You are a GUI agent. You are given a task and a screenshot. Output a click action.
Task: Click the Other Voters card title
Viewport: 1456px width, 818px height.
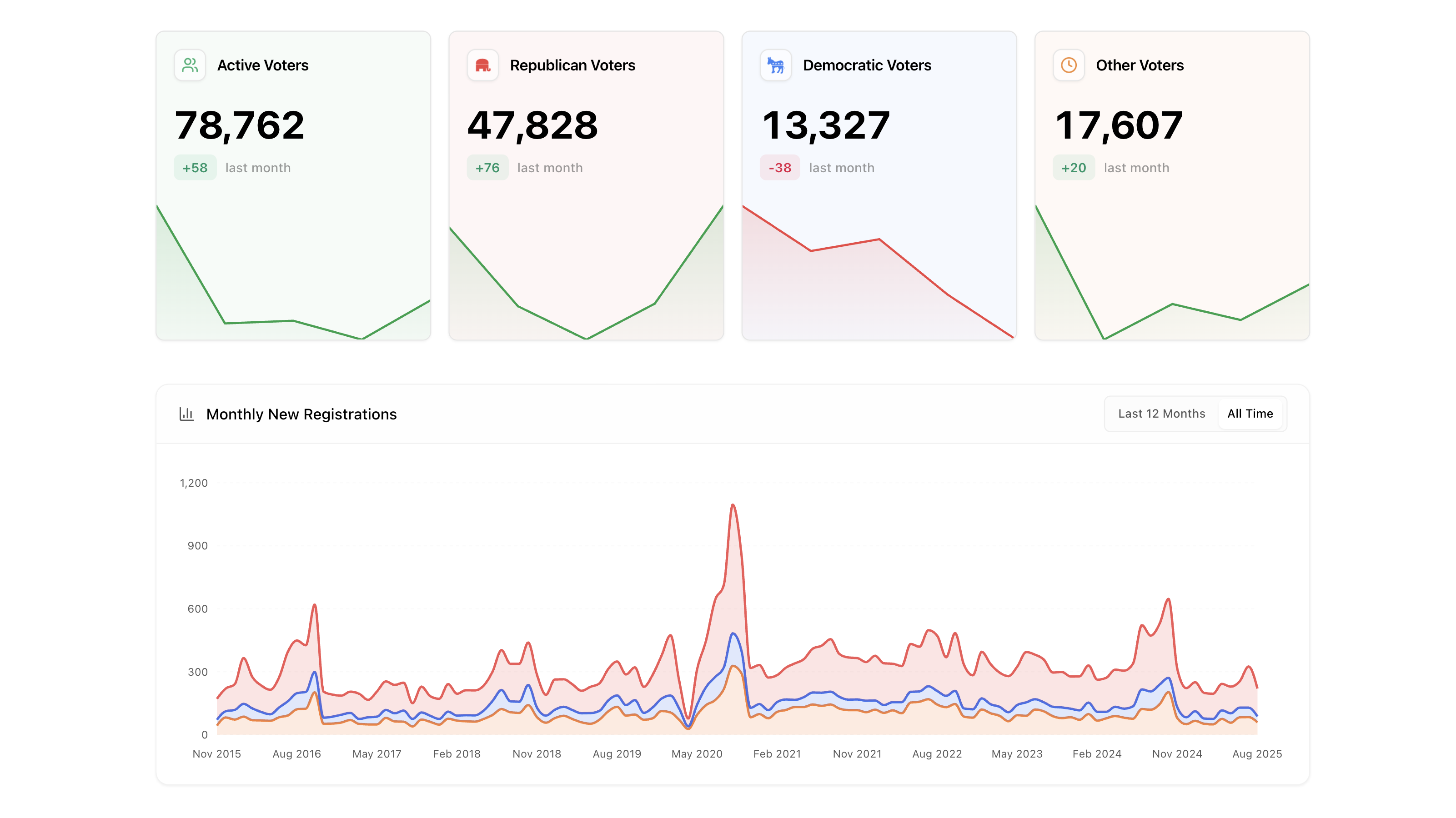click(x=1140, y=65)
